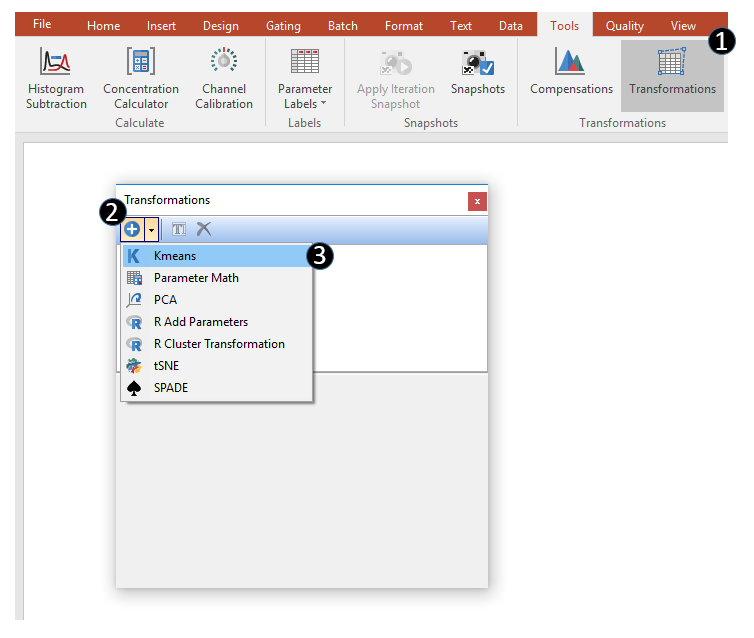Viewport: 754px width, 638px height.
Task: Click the Snapshots camera icon
Action: [x=477, y=66]
